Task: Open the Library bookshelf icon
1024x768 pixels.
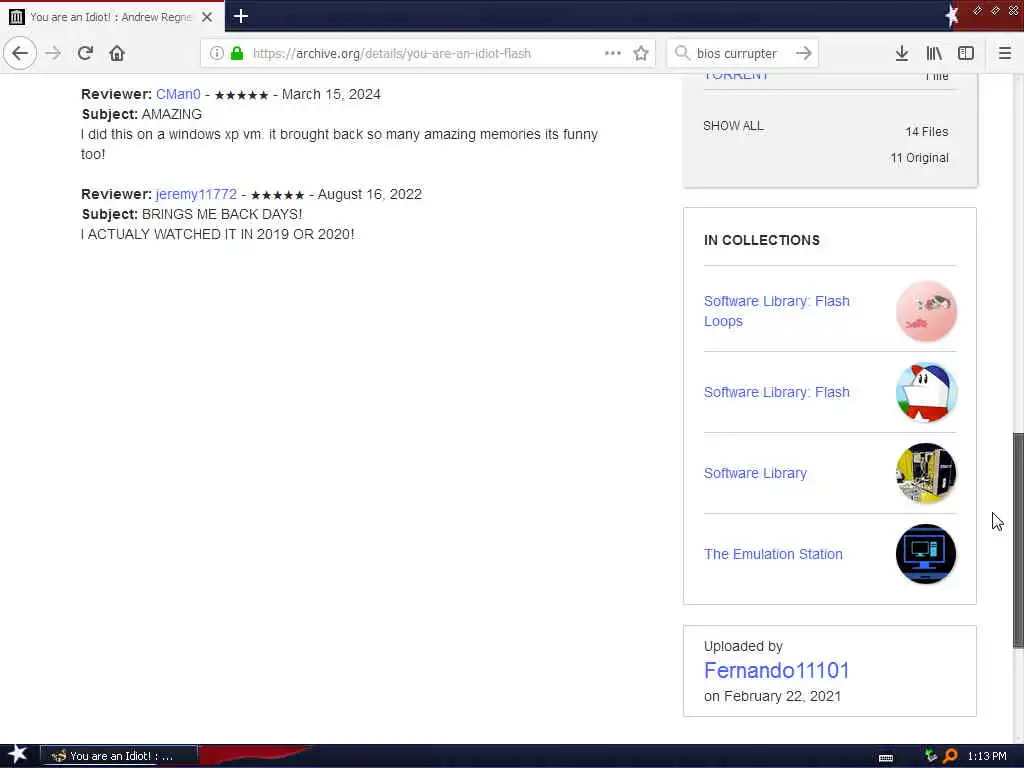Action: point(934,53)
